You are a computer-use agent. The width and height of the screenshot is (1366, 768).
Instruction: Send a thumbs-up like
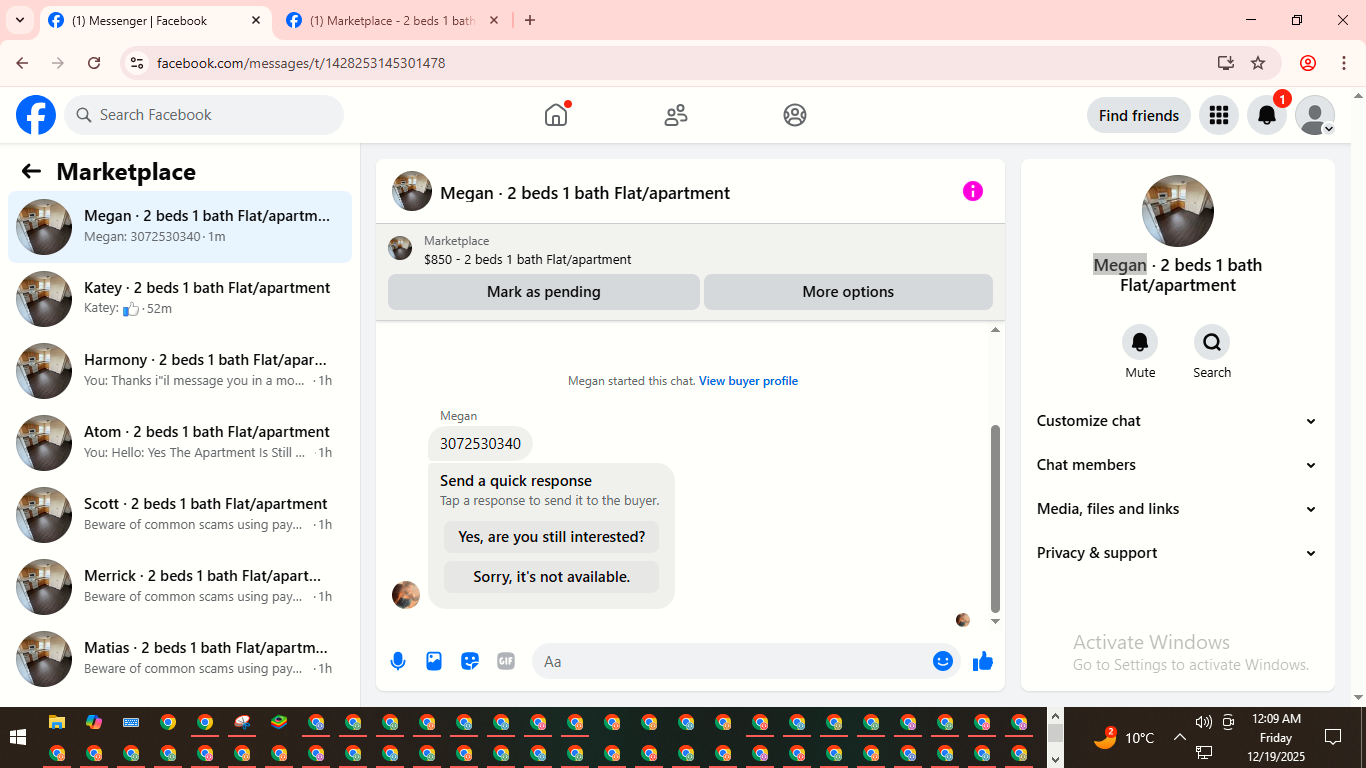coord(983,661)
